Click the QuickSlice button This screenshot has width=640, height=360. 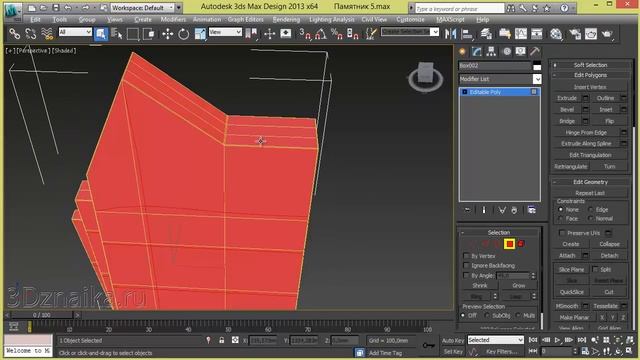pyautogui.click(x=571, y=292)
